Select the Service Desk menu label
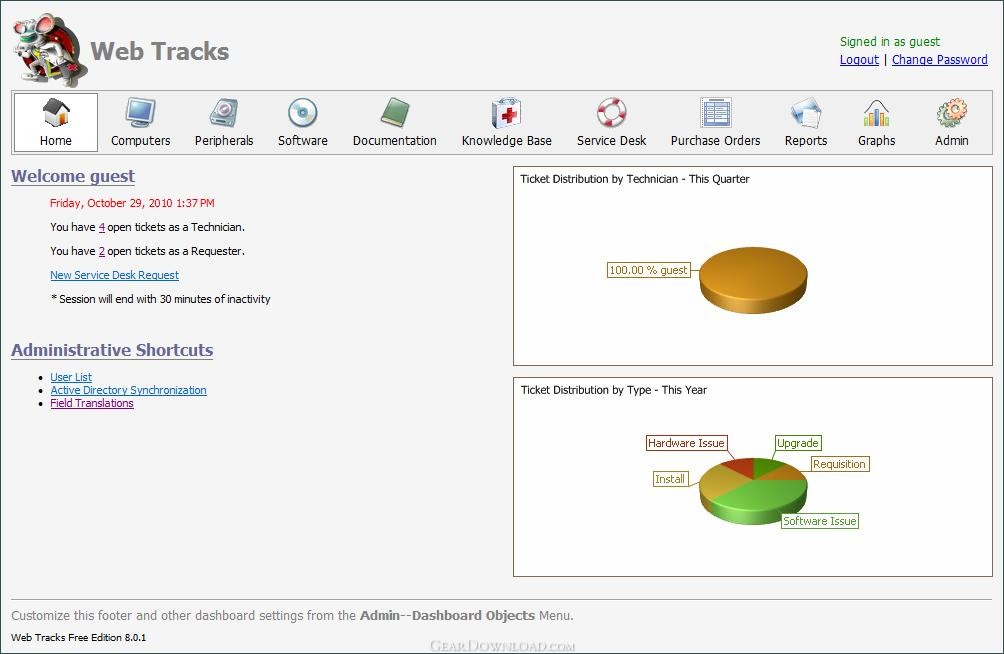Viewport: 1004px width, 654px height. [x=611, y=140]
